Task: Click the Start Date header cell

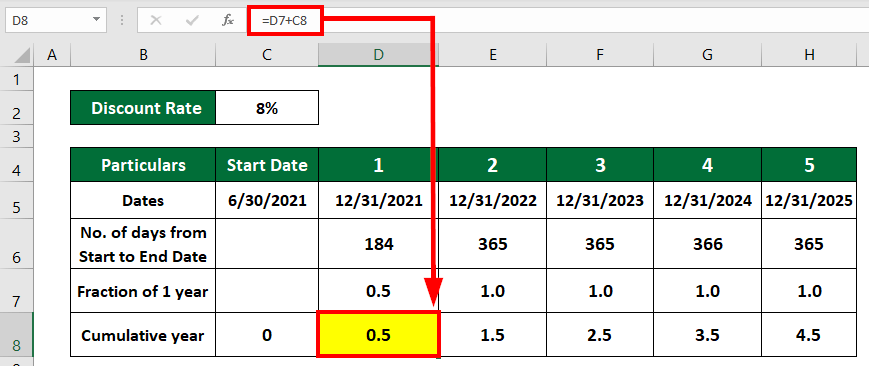Action: tap(267, 165)
